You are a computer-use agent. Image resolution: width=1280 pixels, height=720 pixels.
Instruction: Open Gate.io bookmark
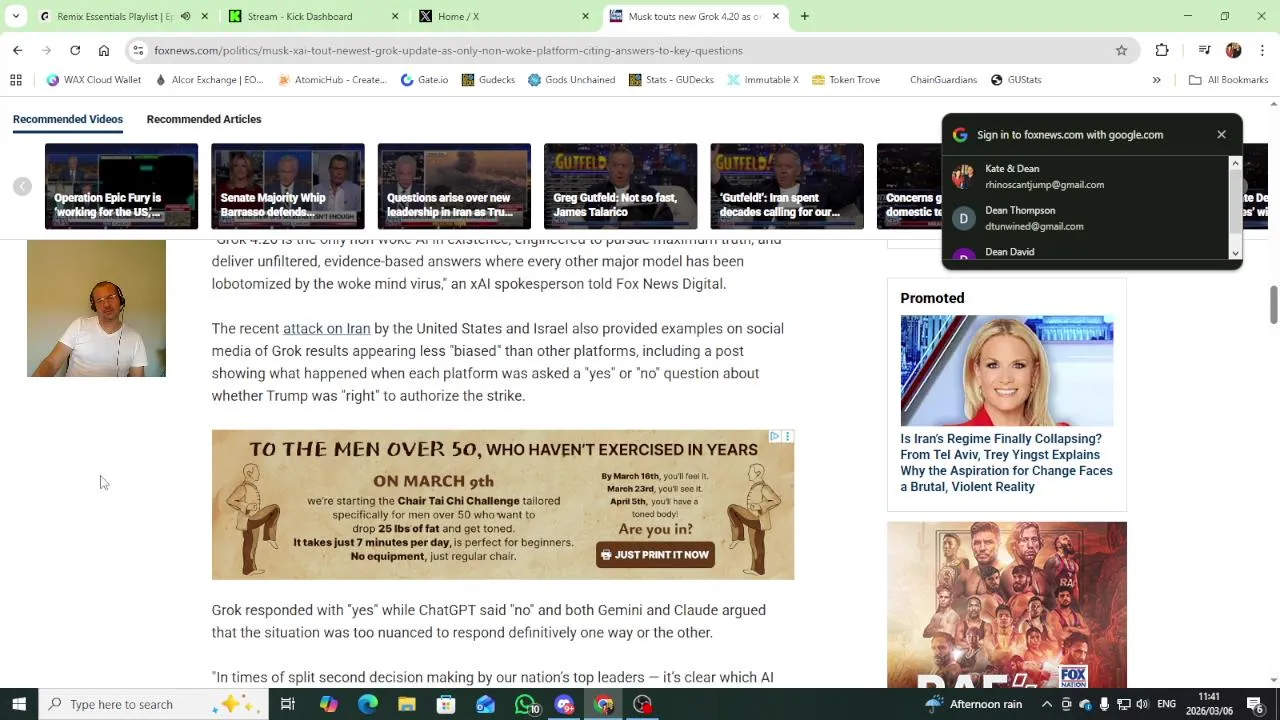click(x=424, y=80)
